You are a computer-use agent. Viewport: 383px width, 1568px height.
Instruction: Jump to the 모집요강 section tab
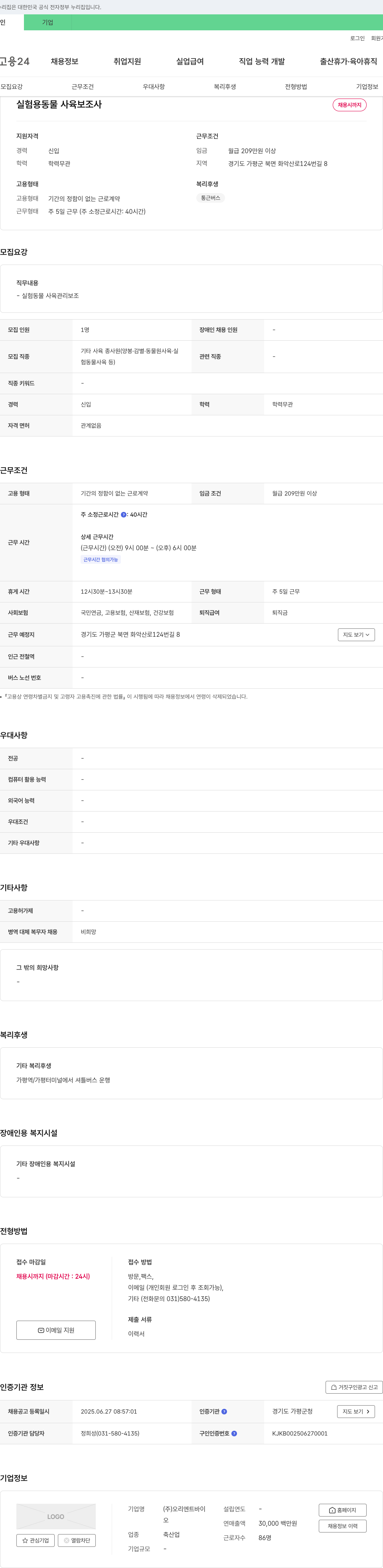point(12,87)
